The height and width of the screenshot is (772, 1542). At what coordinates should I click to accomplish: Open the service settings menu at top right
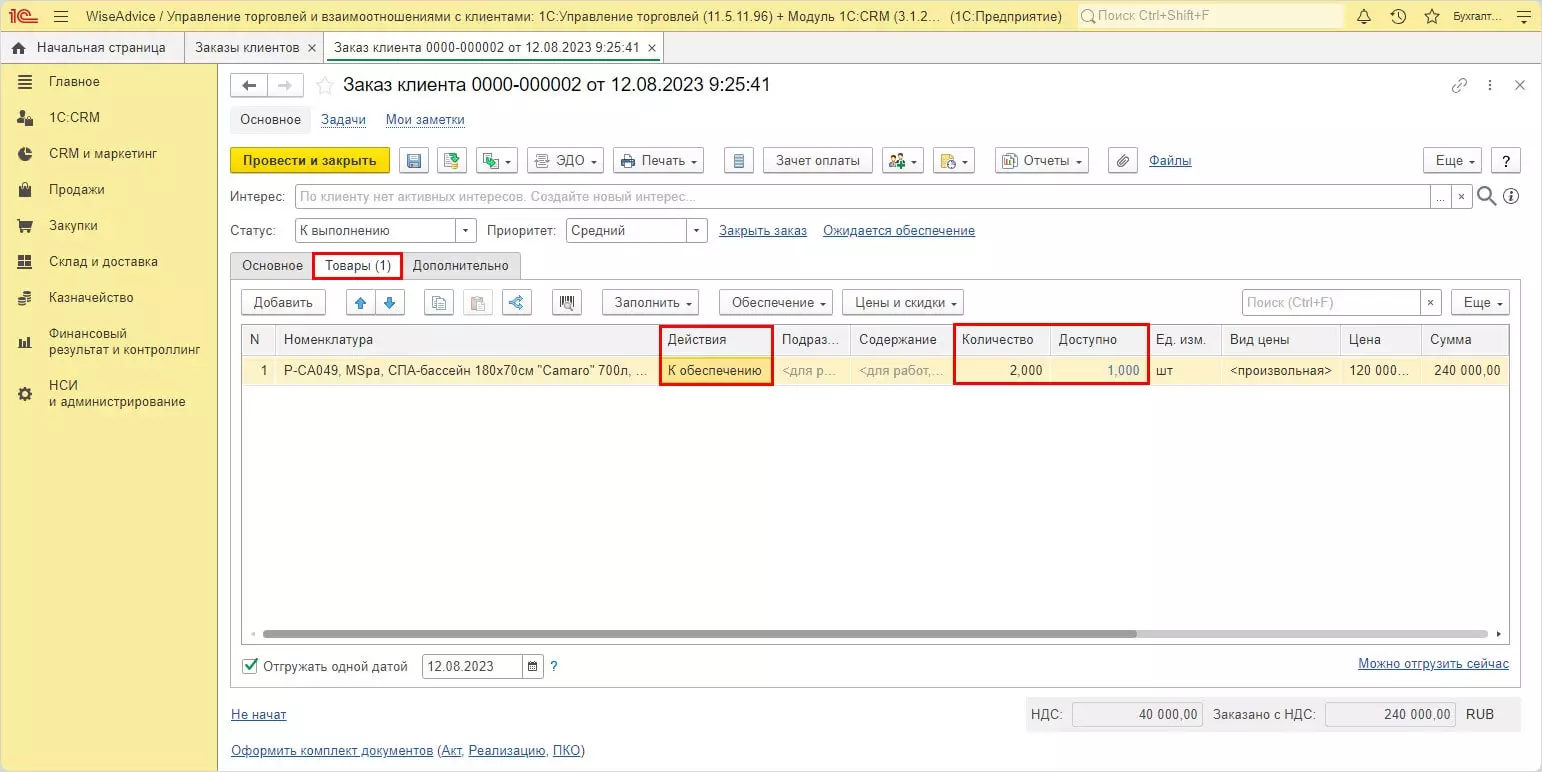(1523, 16)
